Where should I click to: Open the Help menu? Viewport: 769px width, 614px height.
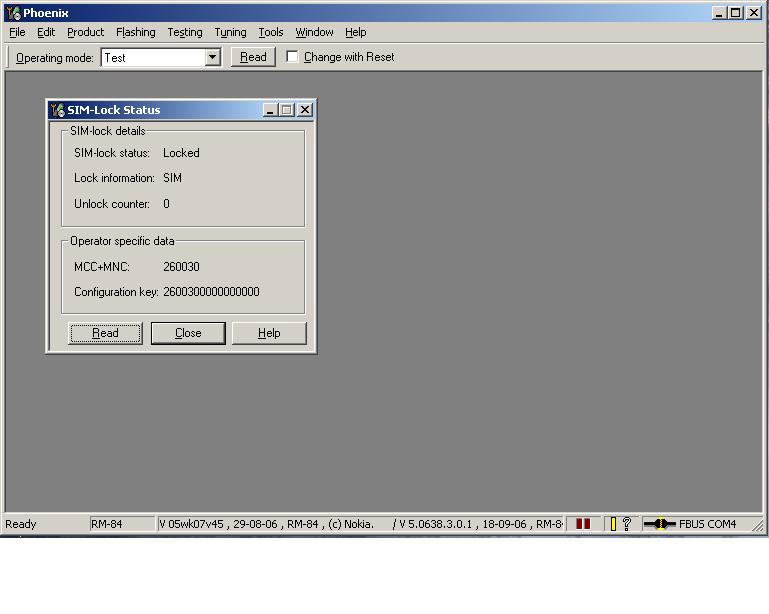click(x=356, y=32)
